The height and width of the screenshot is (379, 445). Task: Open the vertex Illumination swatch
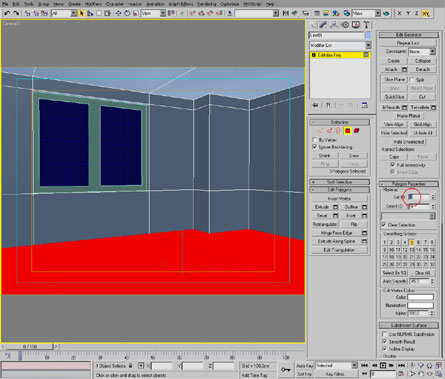[x=420, y=305]
